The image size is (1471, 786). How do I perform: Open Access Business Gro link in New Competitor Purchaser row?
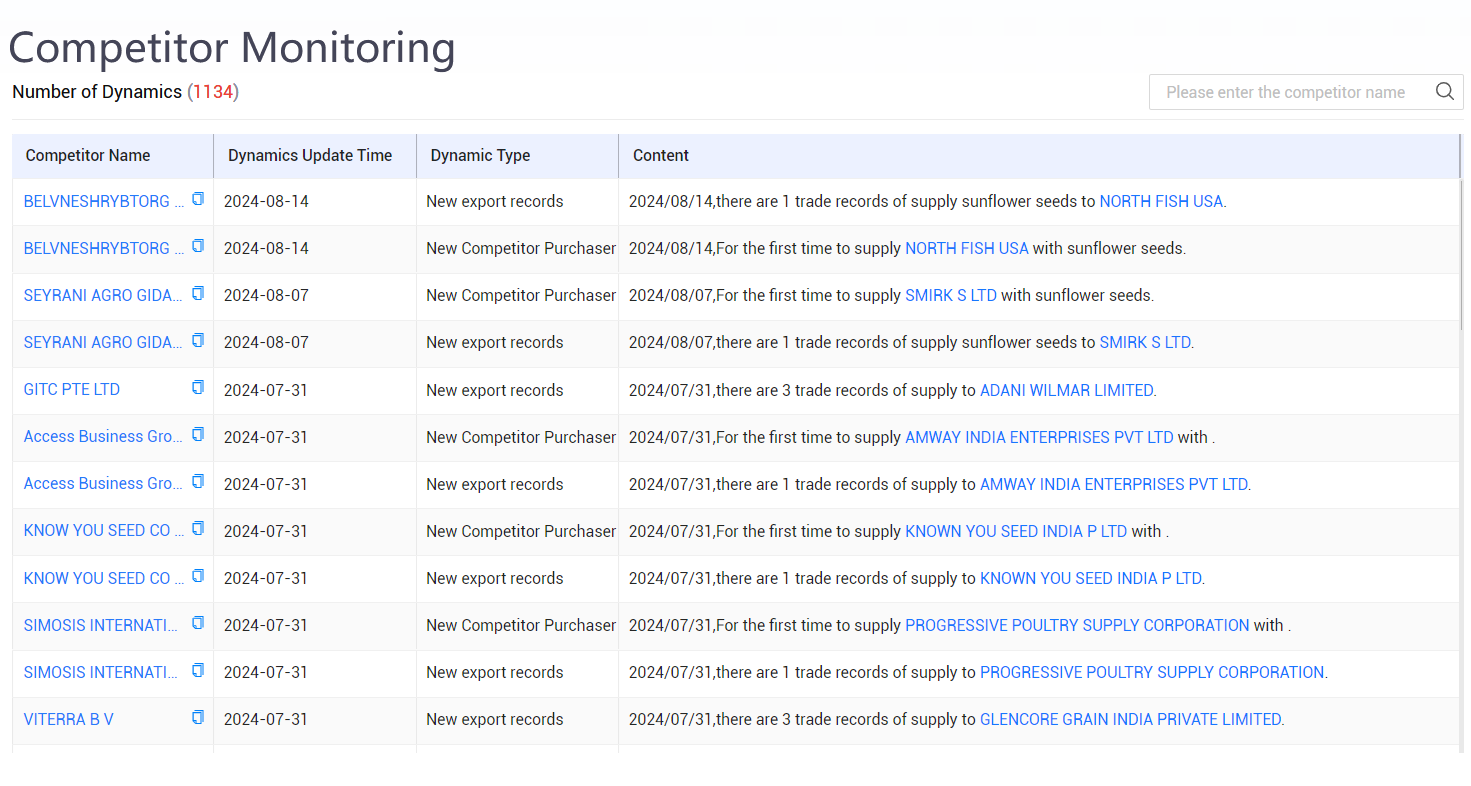[104, 437]
